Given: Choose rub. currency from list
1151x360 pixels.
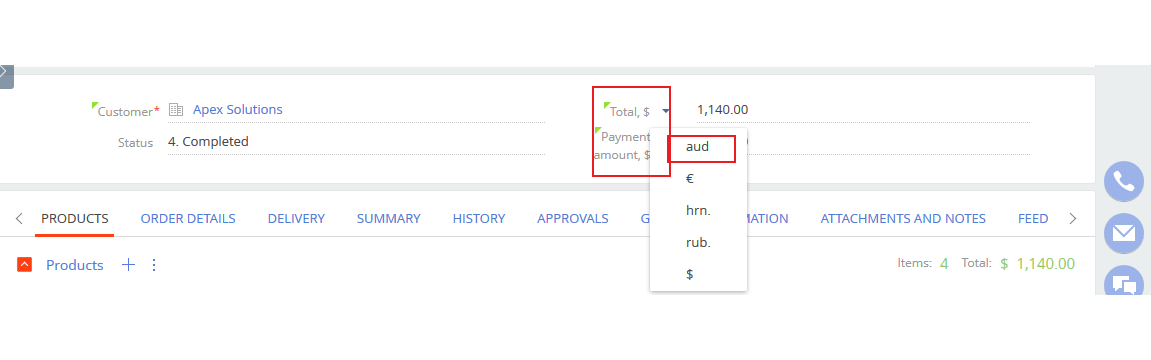Looking at the screenshot, I should (x=698, y=242).
